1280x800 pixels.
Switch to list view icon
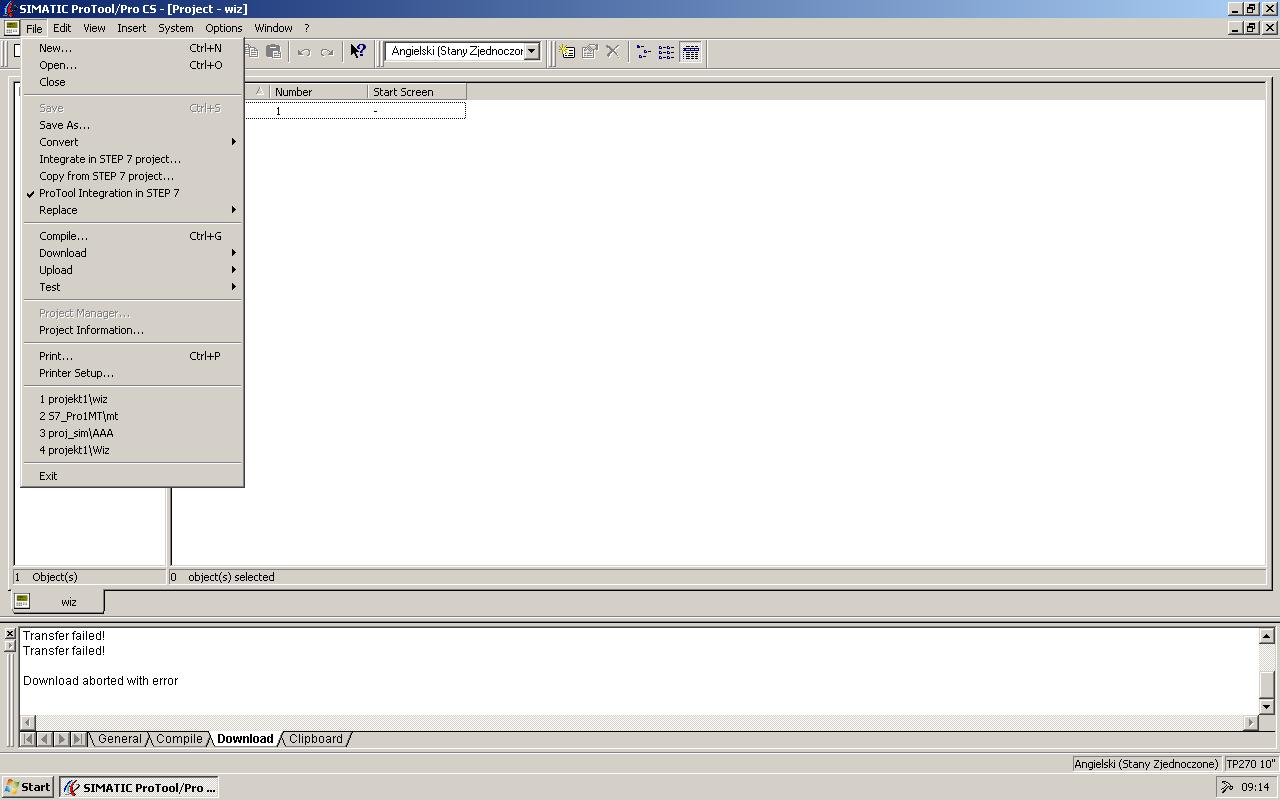coord(667,51)
